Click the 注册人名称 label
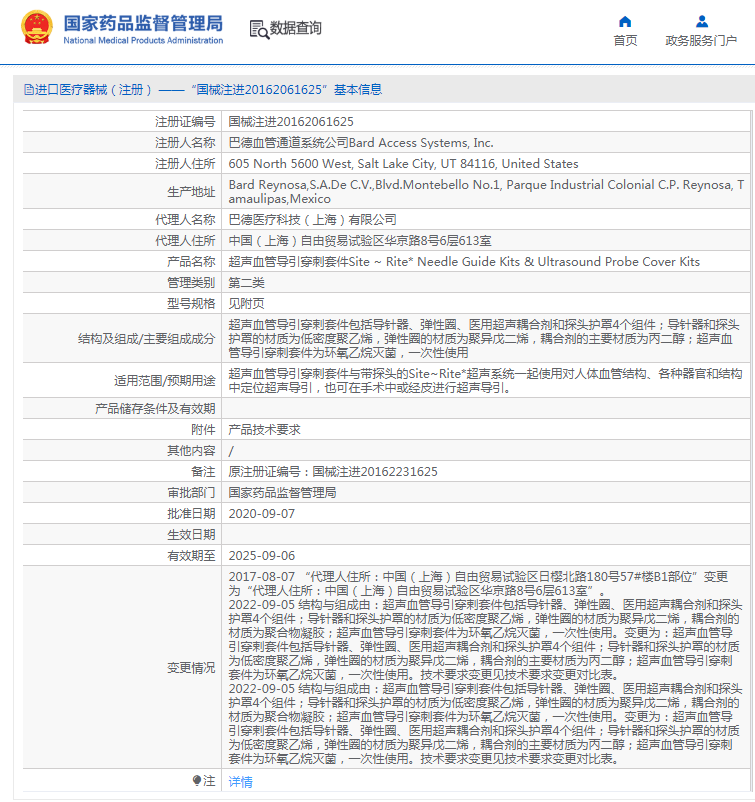755x802 pixels. click(185, 143)
